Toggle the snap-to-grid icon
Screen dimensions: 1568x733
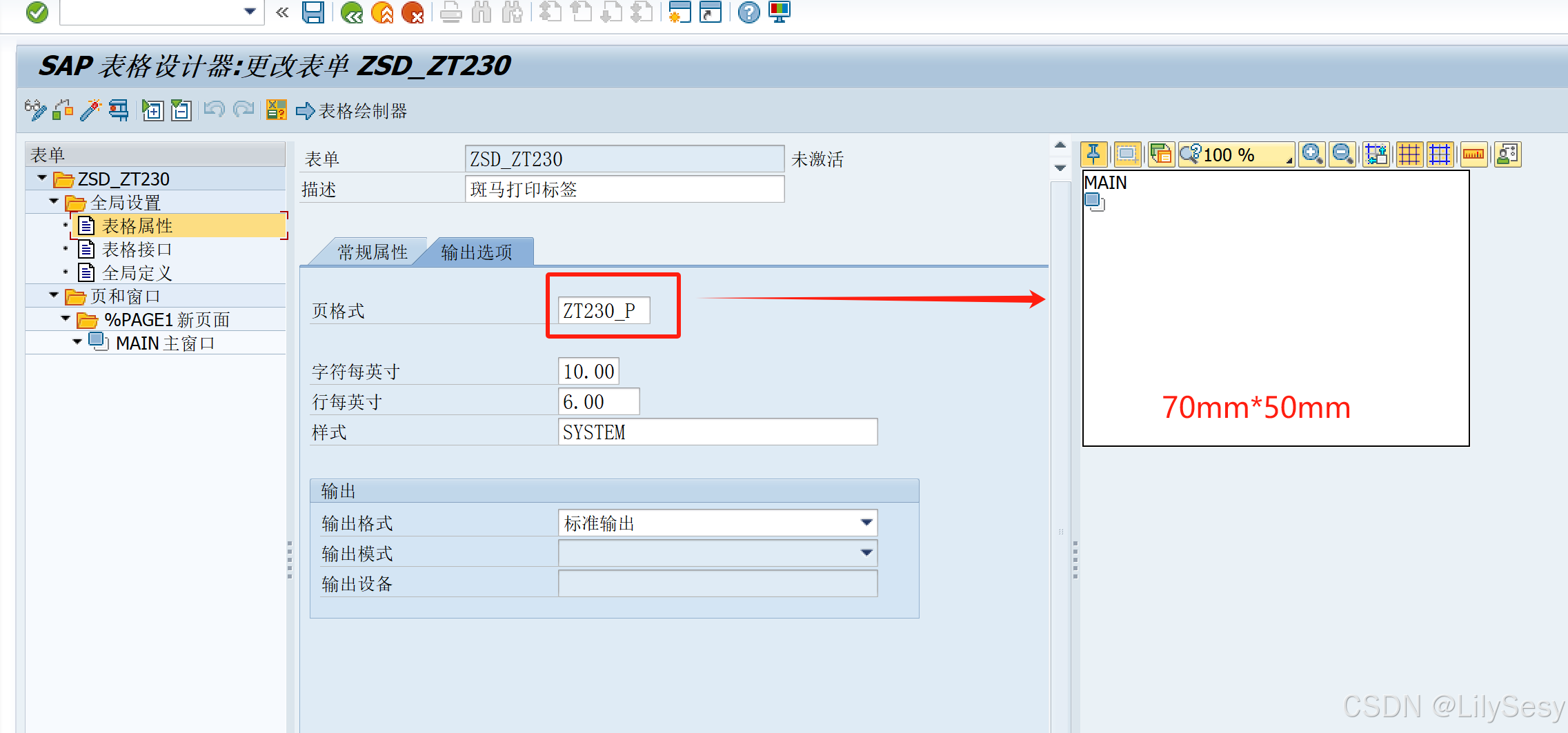coord(1375,154)
